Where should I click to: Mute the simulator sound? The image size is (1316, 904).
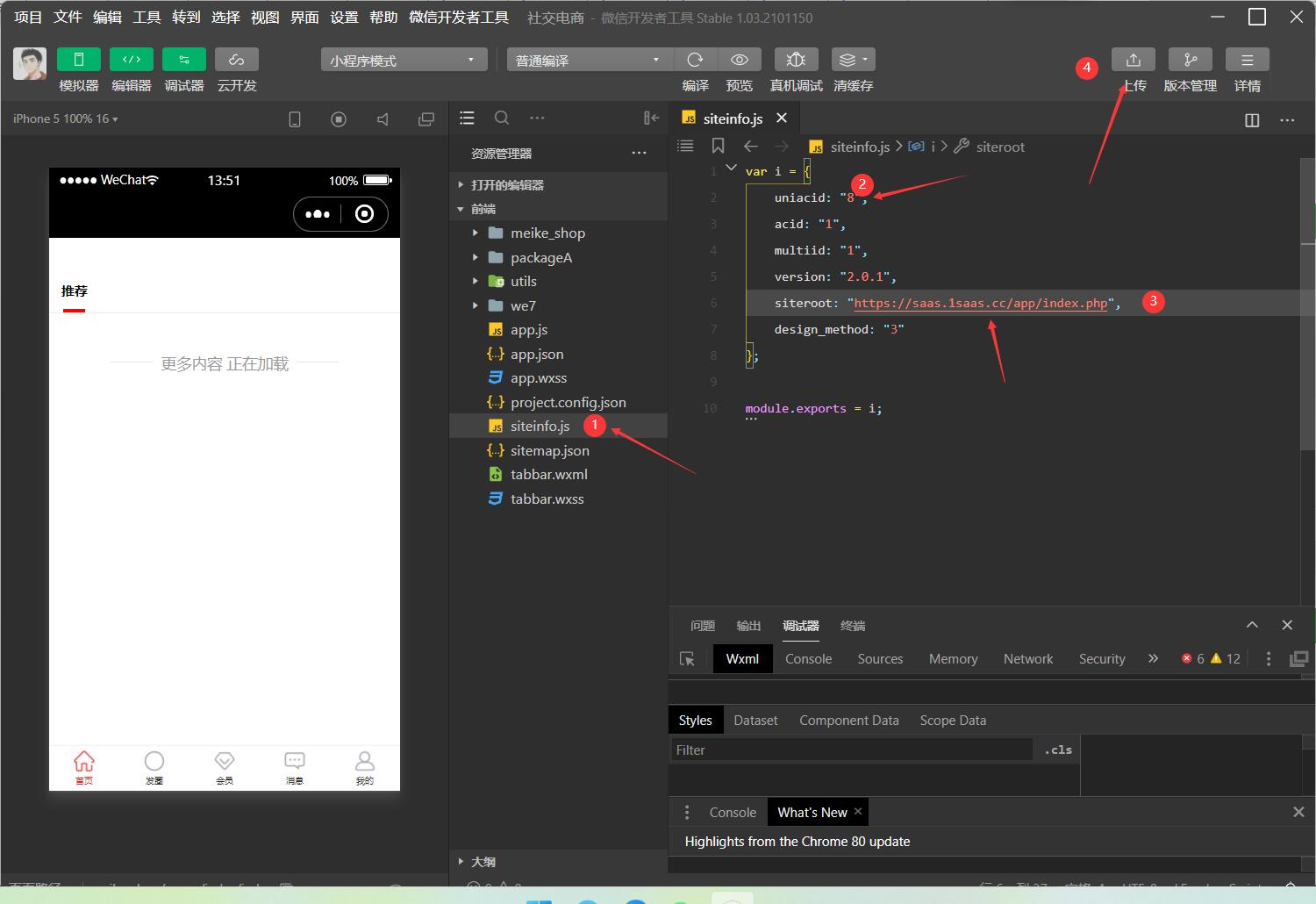tap(383, 119)
